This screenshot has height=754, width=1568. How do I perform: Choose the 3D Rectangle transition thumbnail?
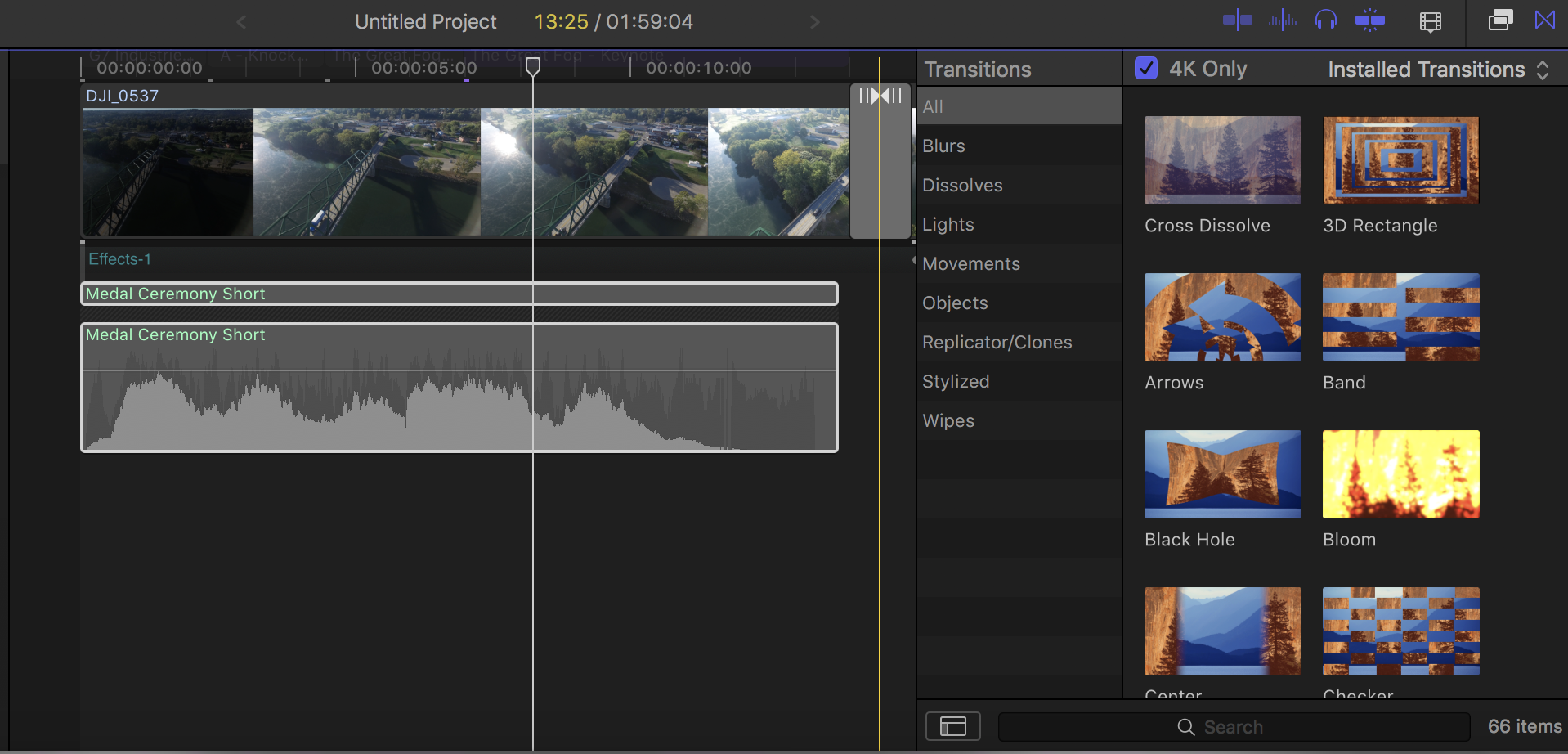1401,160
